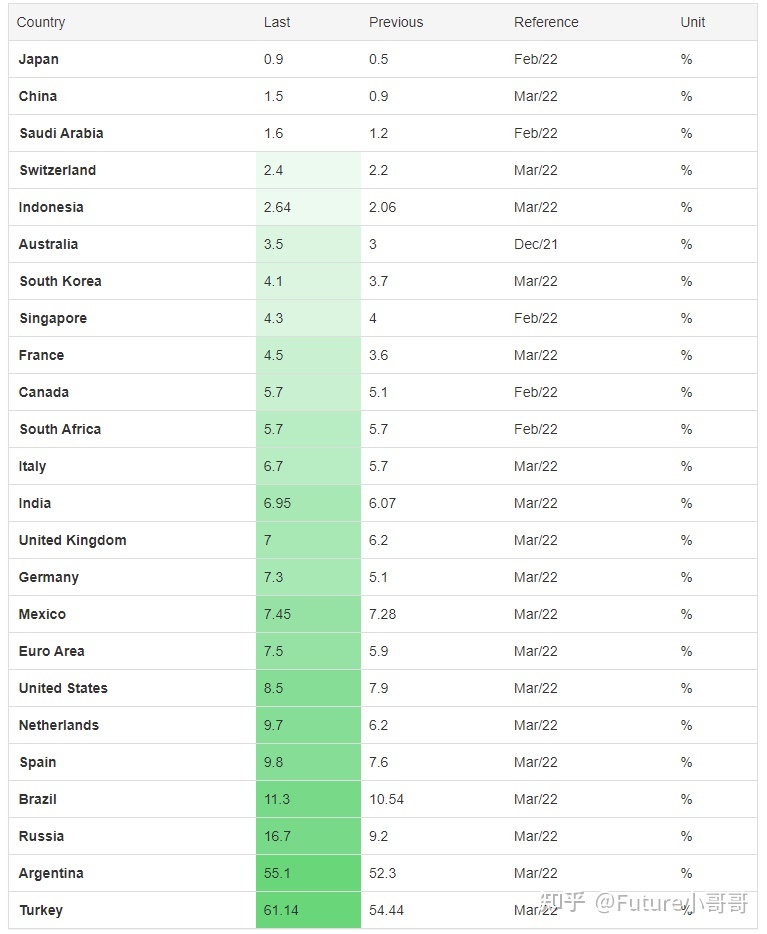Viewport: 767px width, 934px height.
Task: Click the Unit column header
Action: pyautogui.click(x=693, y=22)
